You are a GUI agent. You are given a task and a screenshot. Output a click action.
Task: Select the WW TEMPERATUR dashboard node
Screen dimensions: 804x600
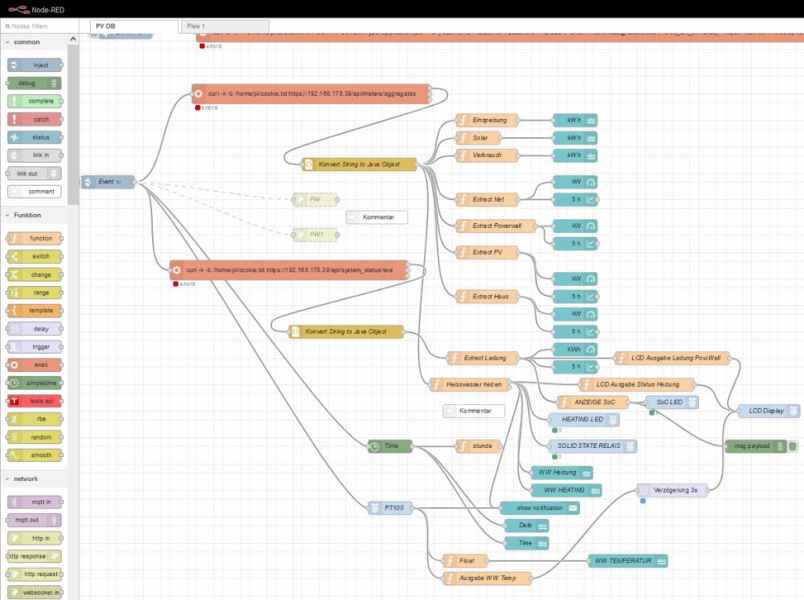(628, 561)
